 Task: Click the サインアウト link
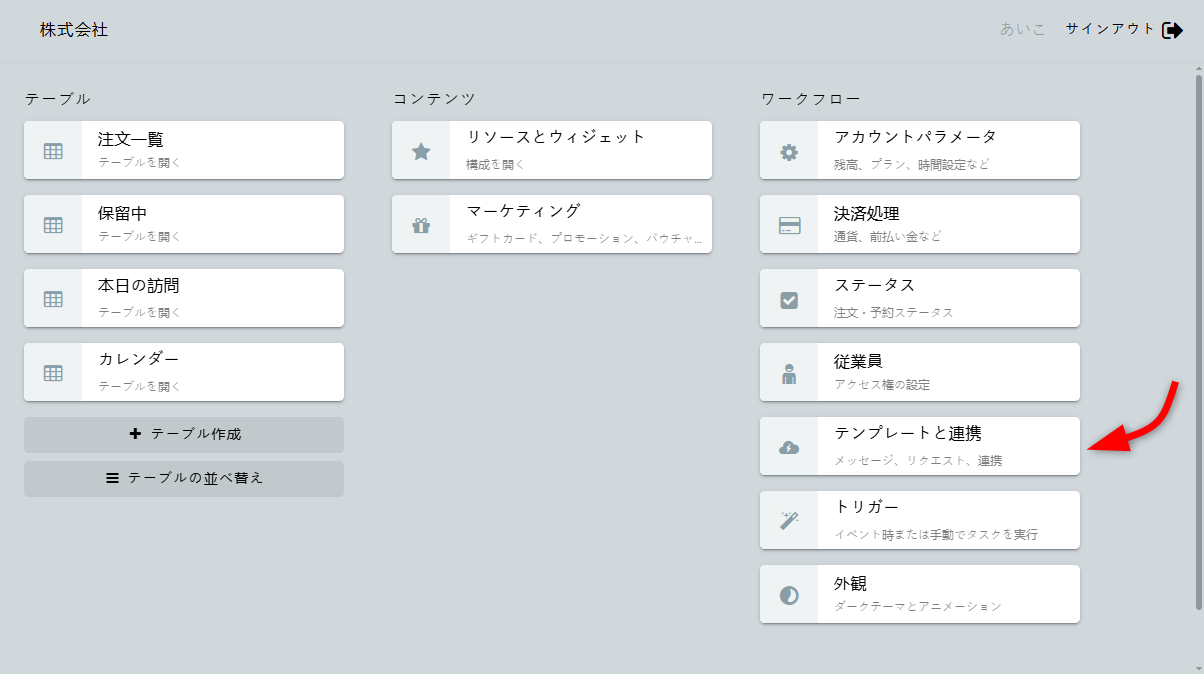pos(1110,29)
